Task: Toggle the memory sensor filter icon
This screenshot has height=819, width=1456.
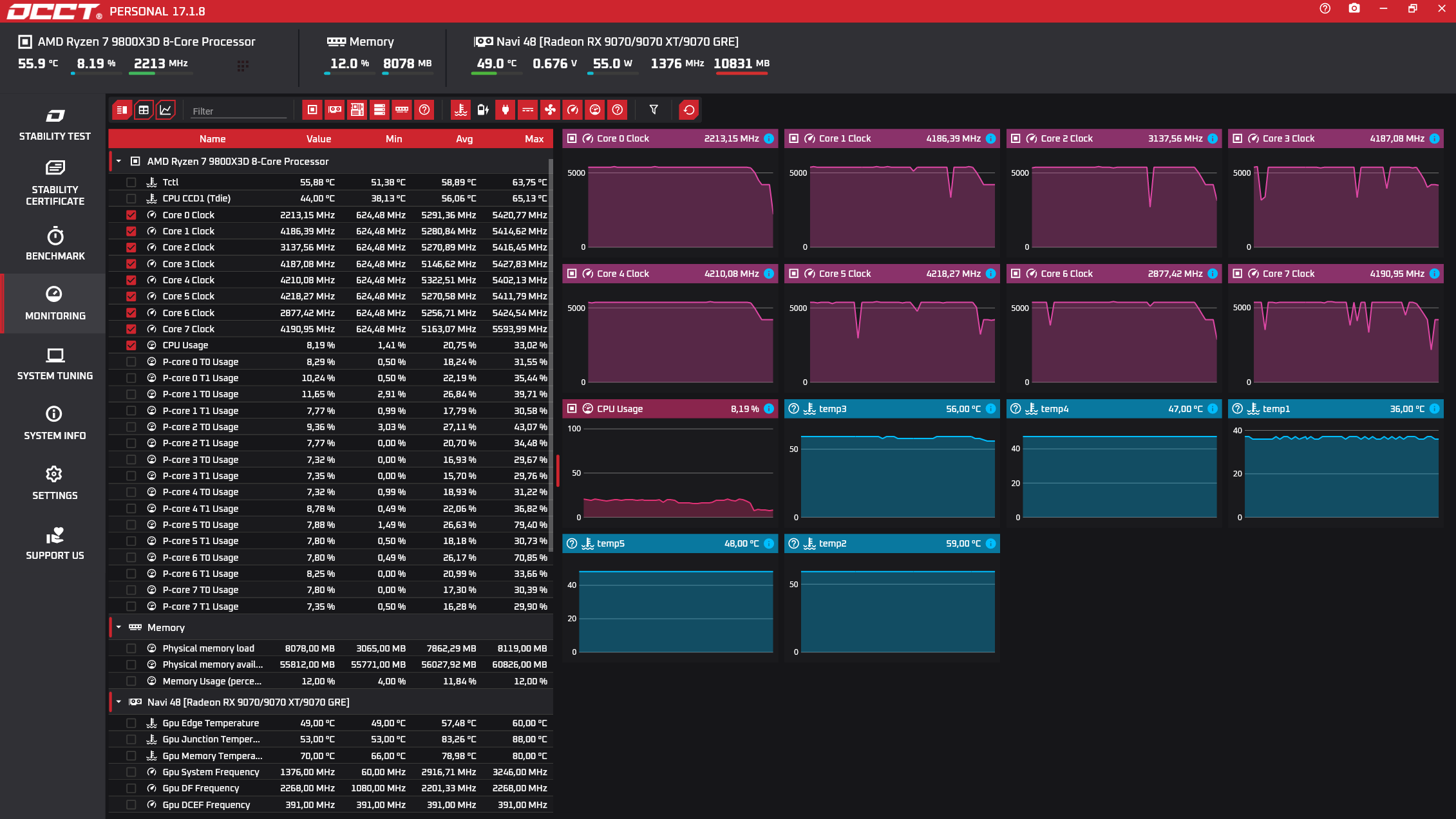Action: coord(402,110)
